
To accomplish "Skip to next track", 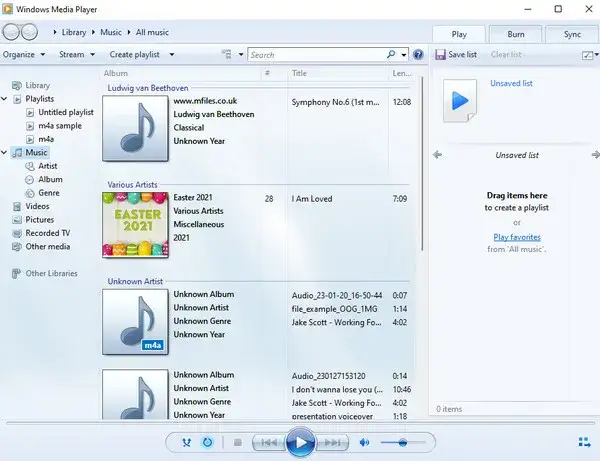I will tap(332, 443).
